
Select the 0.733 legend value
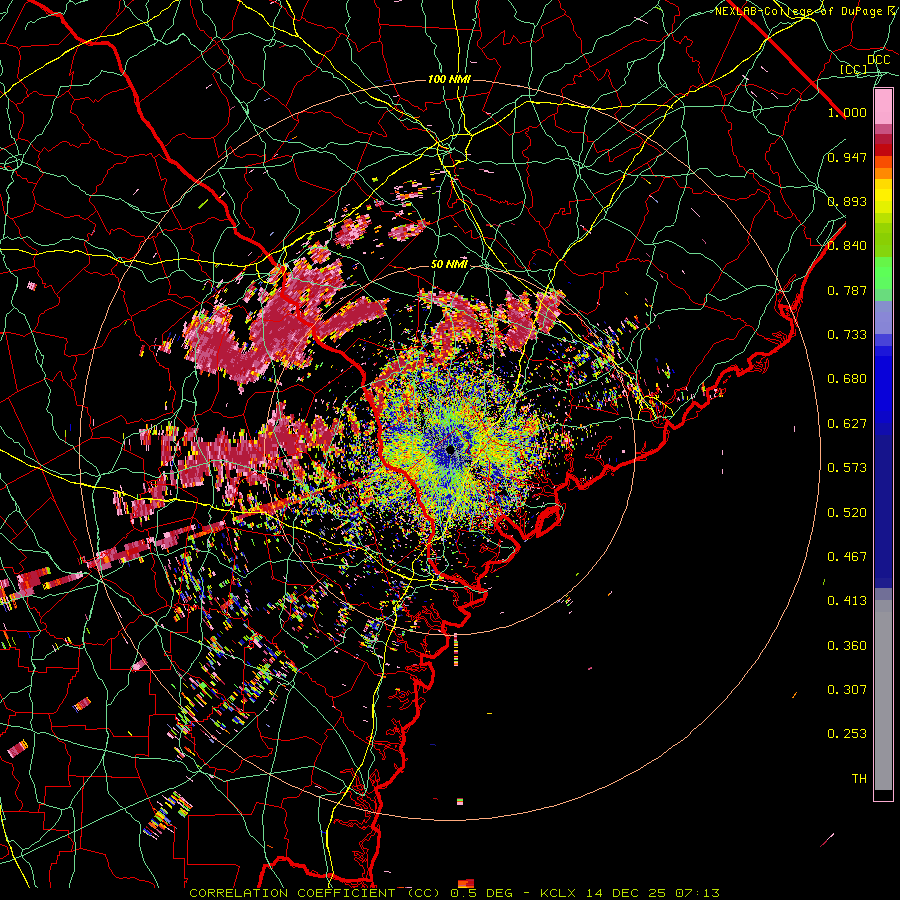(847, 335)
